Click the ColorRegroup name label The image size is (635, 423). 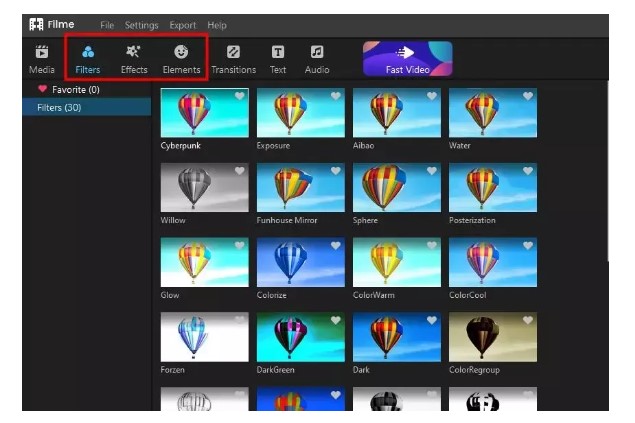[474, 370]
